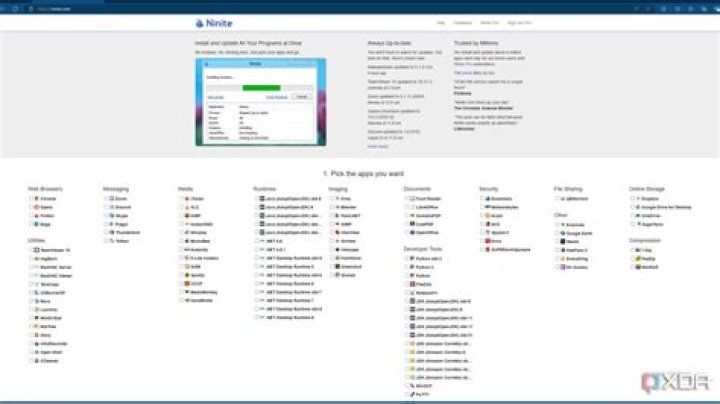Click the OneDrive icon in Online Storage

638,216
